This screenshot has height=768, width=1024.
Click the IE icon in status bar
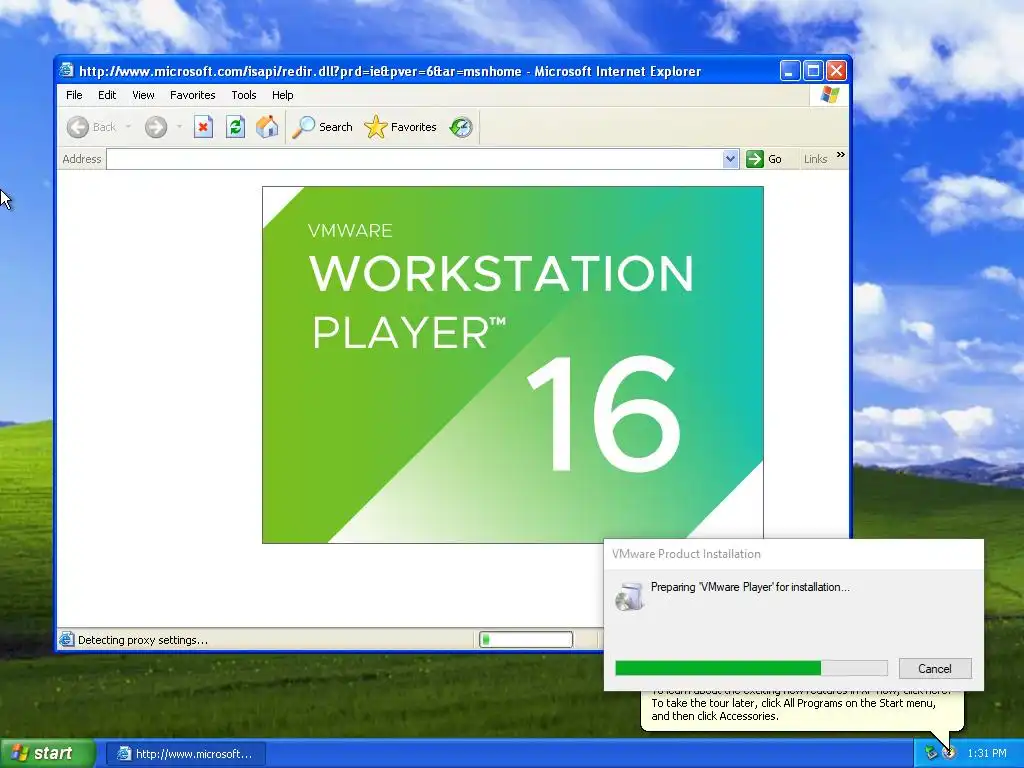click(x=67, y=639)
